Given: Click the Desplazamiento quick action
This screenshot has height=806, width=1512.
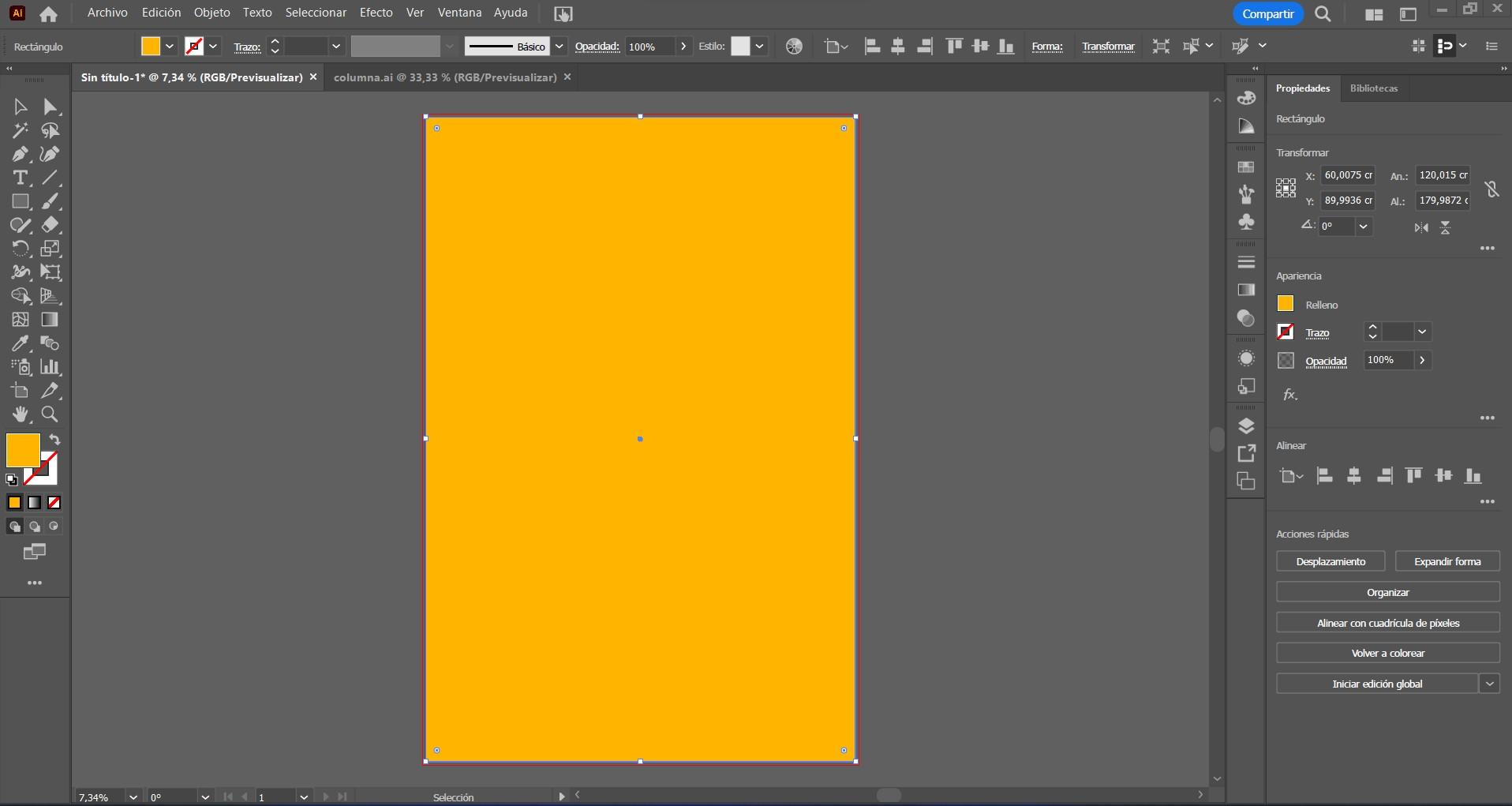Looking at the screenshot, I should click(1330, 561).
